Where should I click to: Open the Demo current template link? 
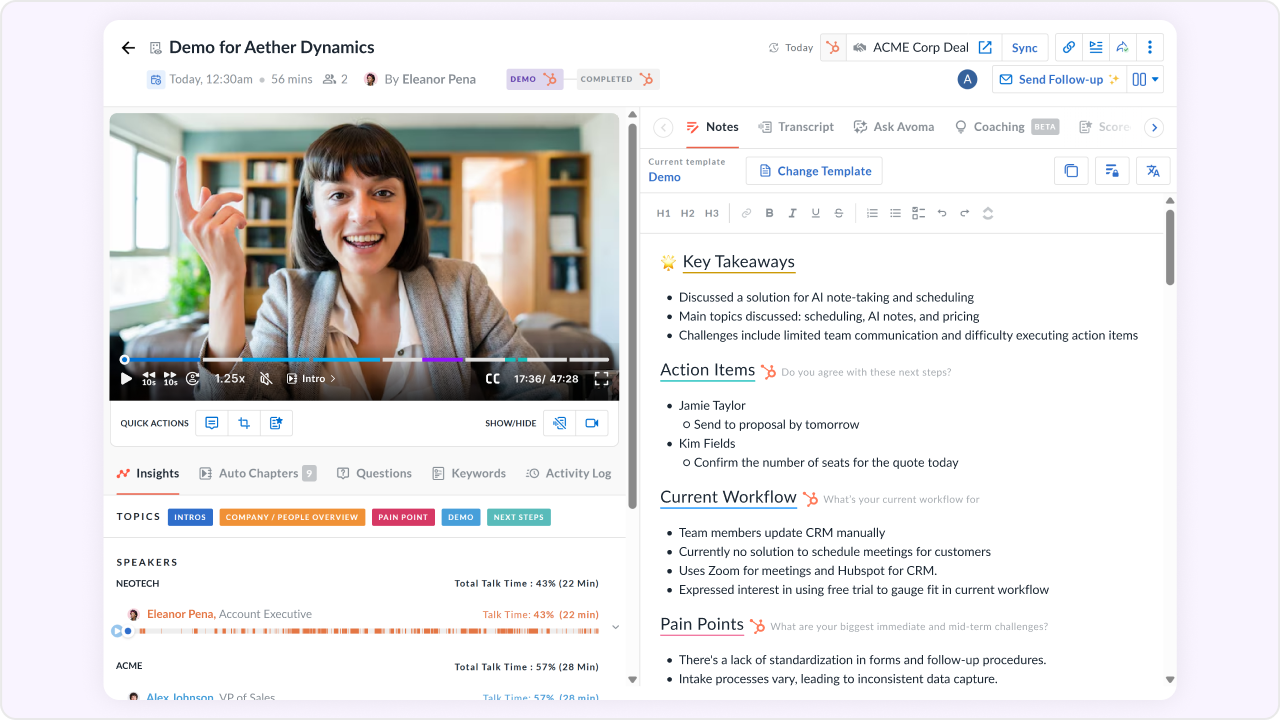click(664, 177)
